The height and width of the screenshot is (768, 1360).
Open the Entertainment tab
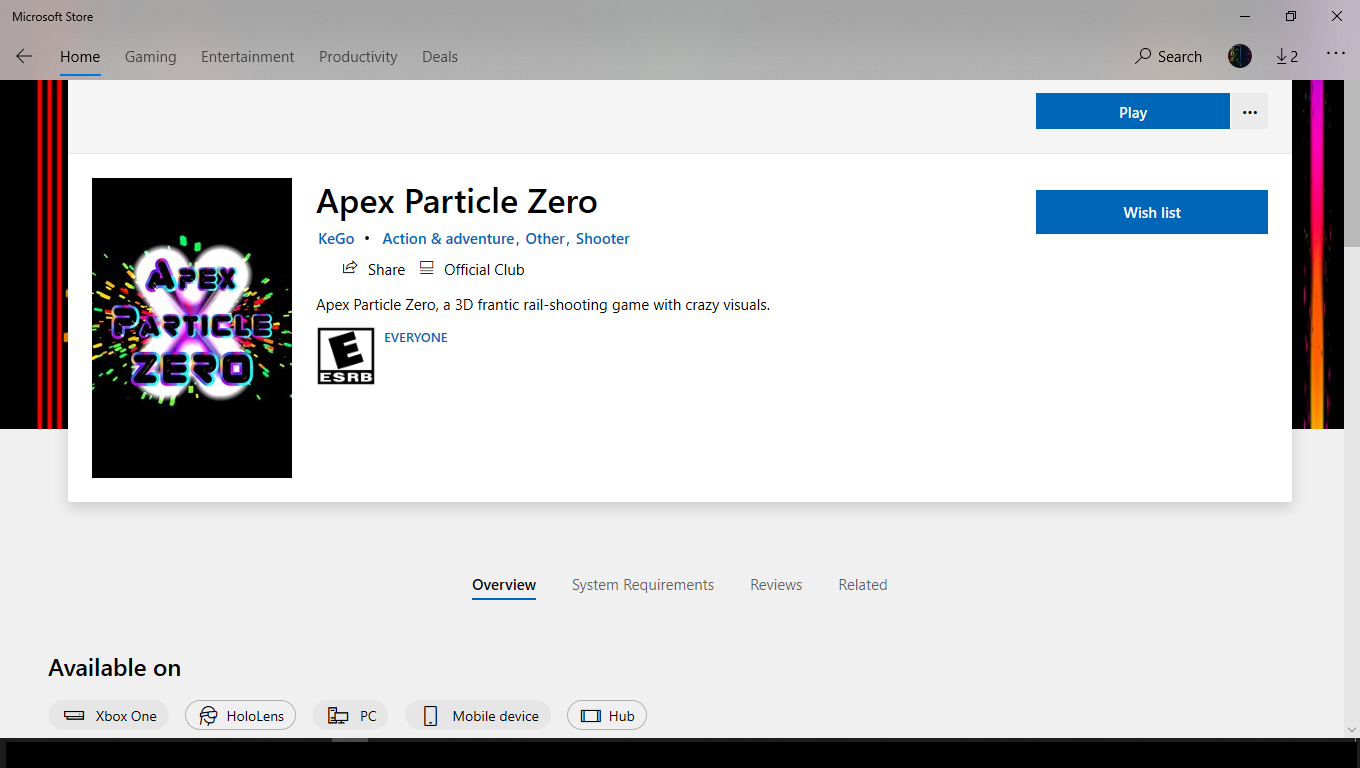pyautogui.click(x=247, y=57)
